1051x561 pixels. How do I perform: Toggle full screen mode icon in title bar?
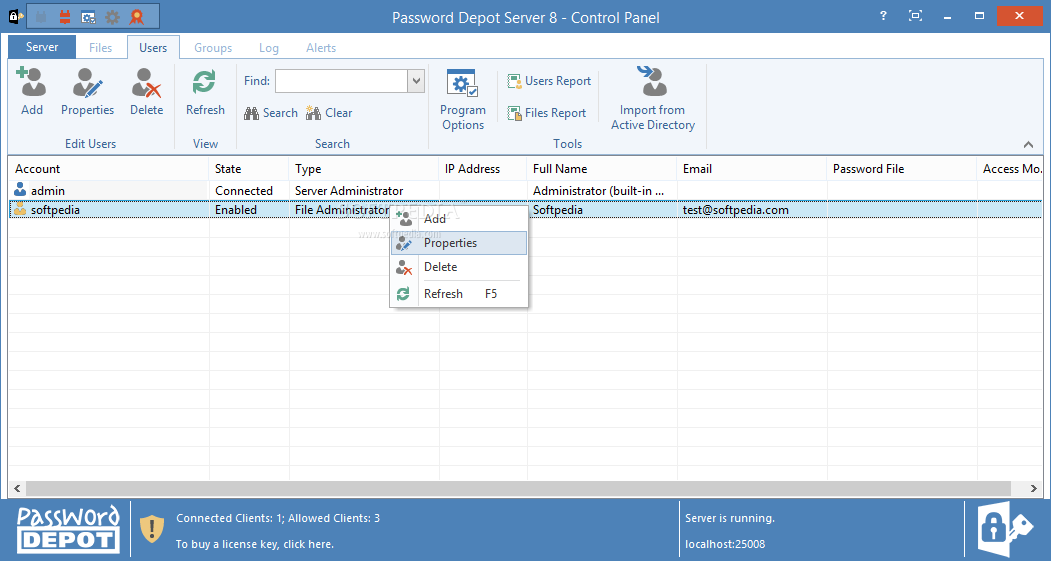point(915,15)
